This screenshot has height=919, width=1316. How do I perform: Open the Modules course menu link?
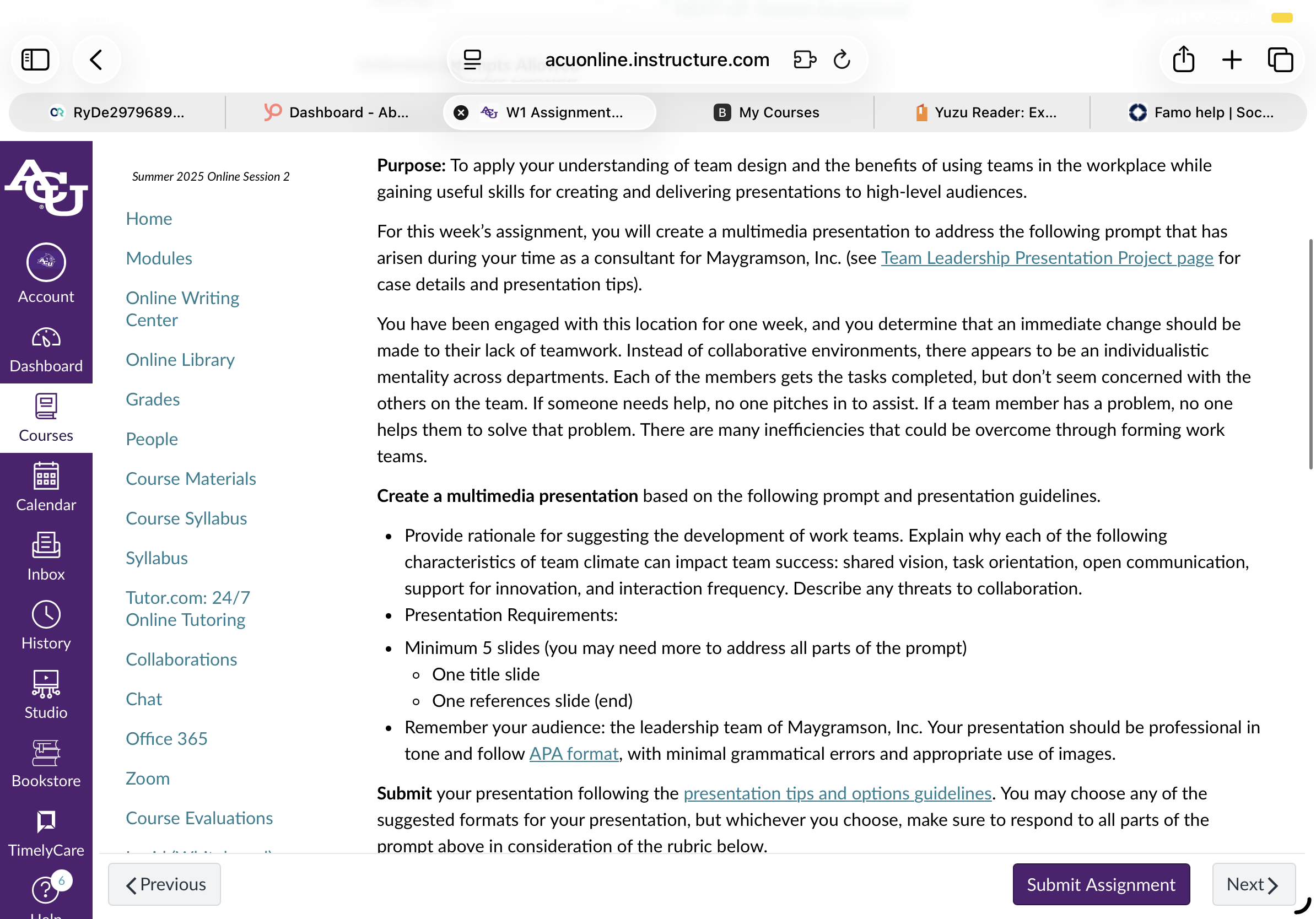pyautogui.click(x=159, y=258)
